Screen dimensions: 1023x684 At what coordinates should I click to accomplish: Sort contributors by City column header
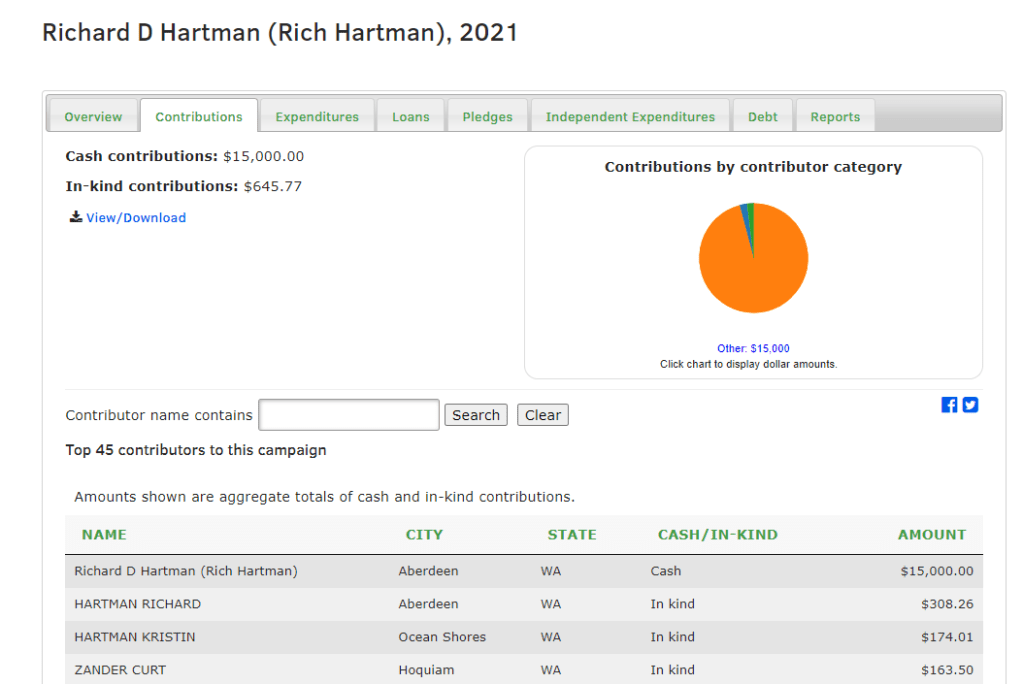(x=424, y=535)
